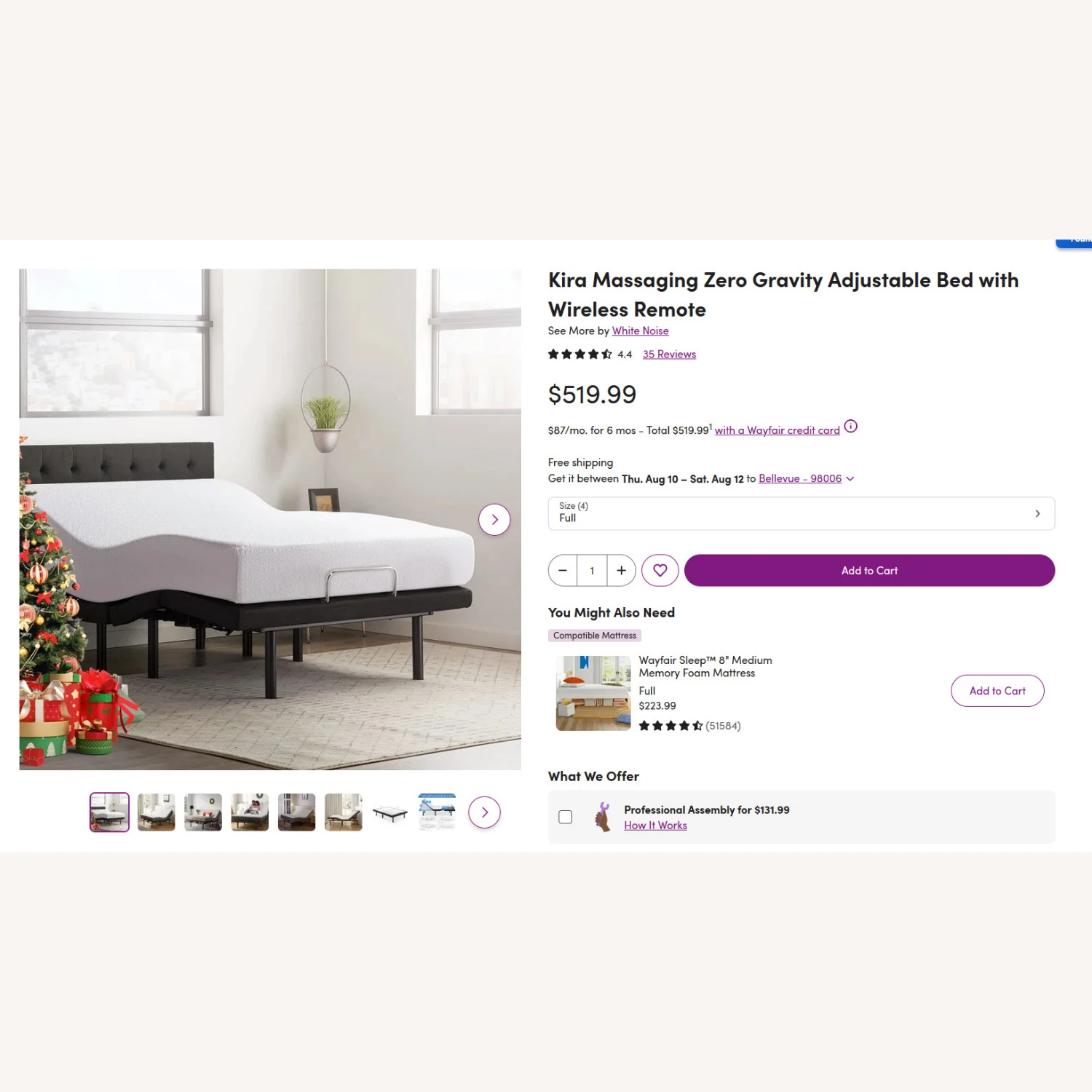Select the bare bed frame thumbnail
This screenshot has height=1092, width=1092.
(390, 812)
